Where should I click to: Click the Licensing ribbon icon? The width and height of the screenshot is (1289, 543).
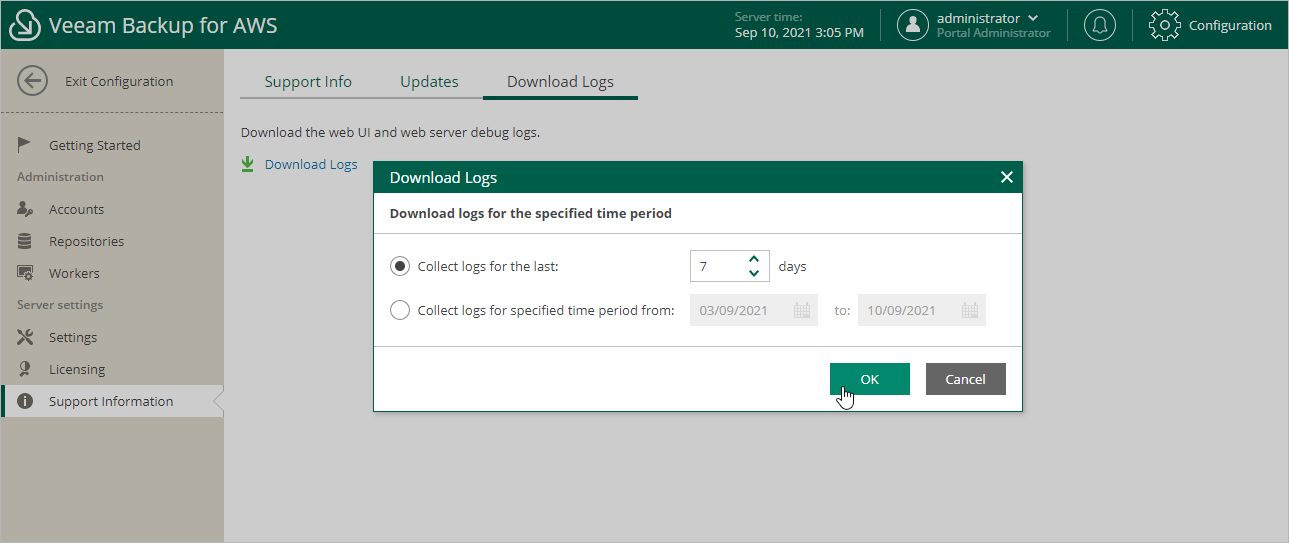[26, 369]
